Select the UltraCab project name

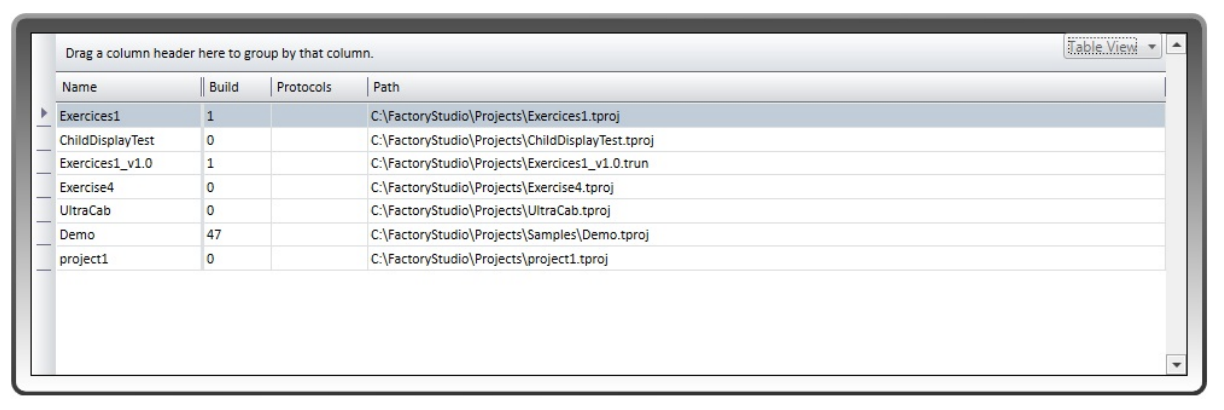85,211
